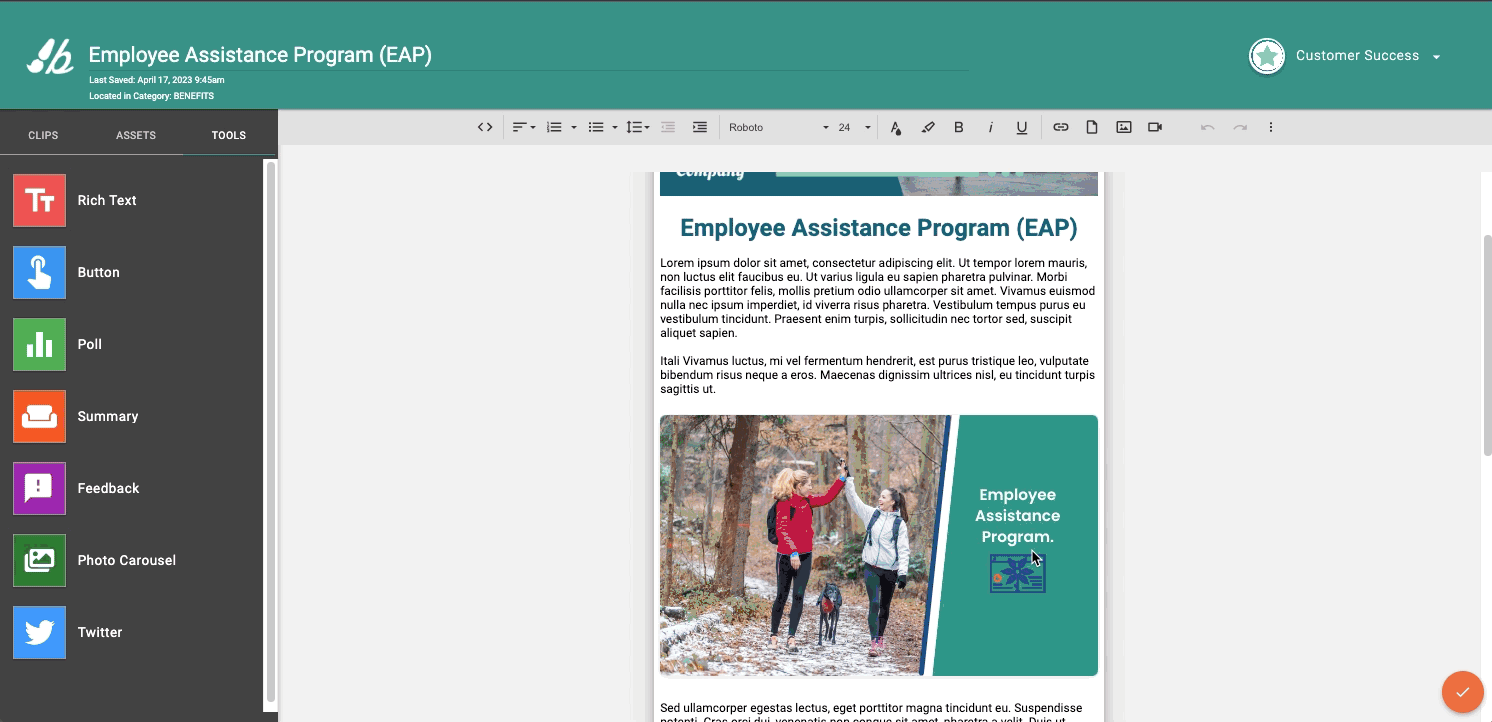Click the redo arrow icon

click(x=1240, y=127)
